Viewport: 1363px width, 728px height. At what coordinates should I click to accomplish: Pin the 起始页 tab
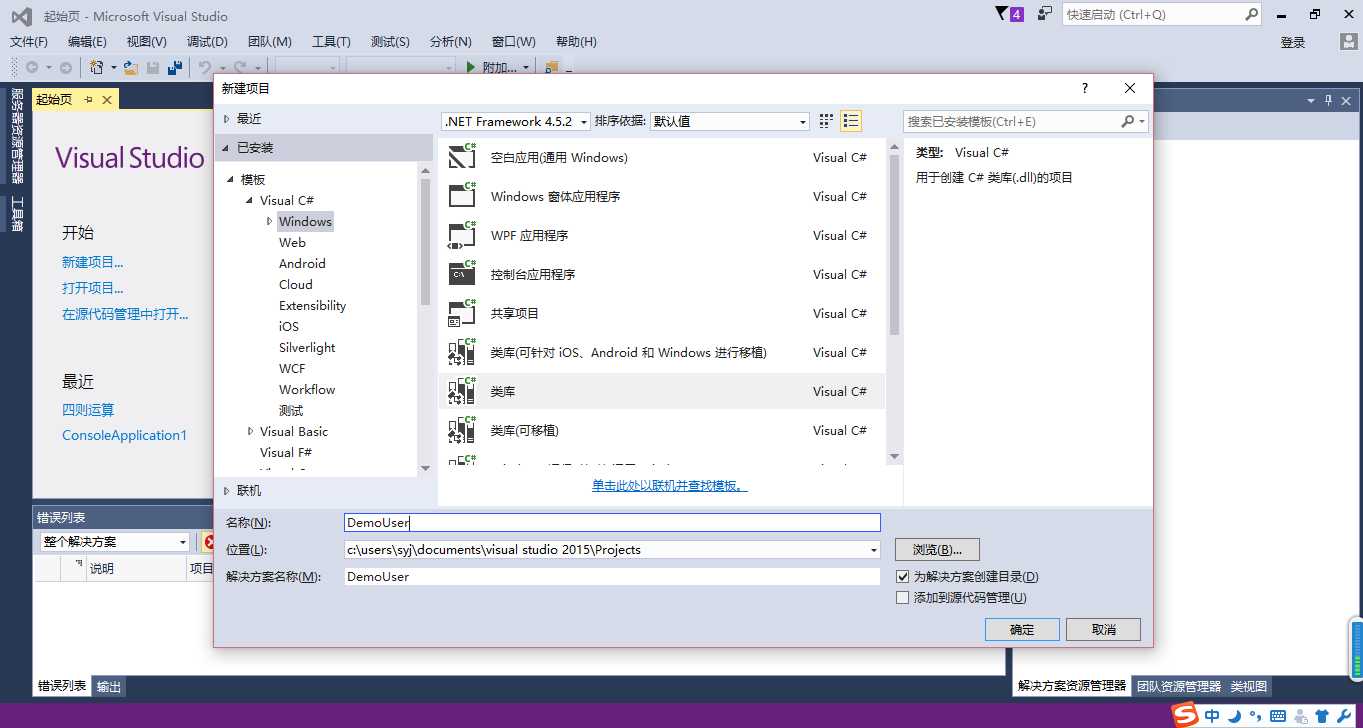(88, 99)
